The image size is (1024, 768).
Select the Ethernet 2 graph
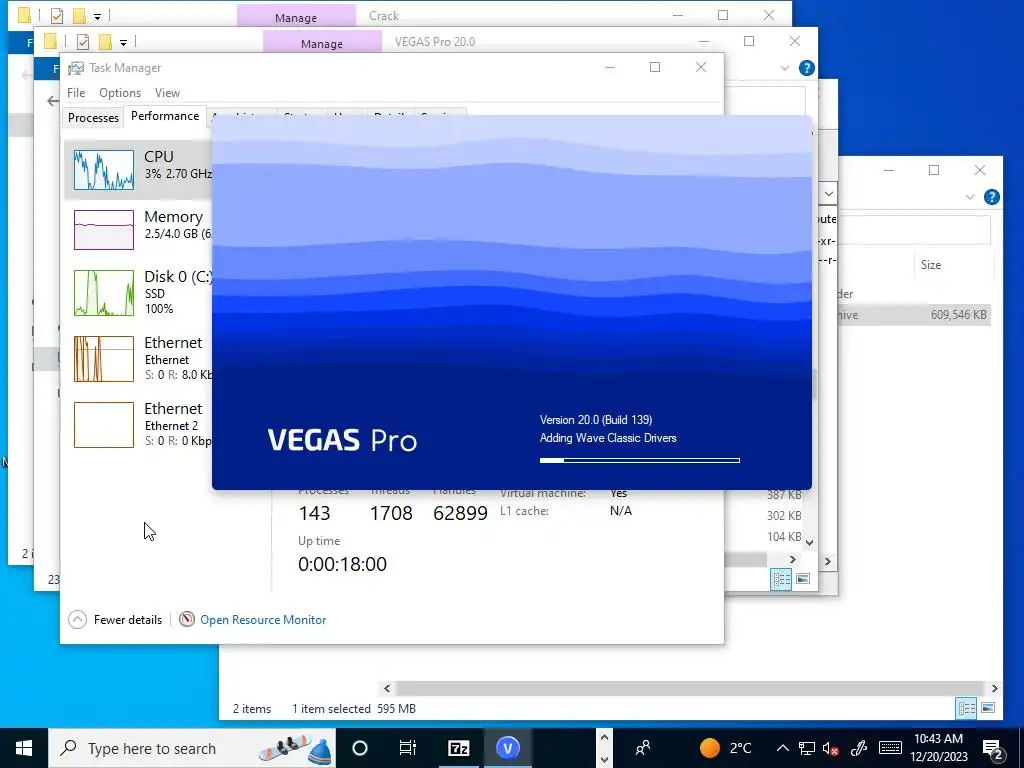click(x=138, y=424)
